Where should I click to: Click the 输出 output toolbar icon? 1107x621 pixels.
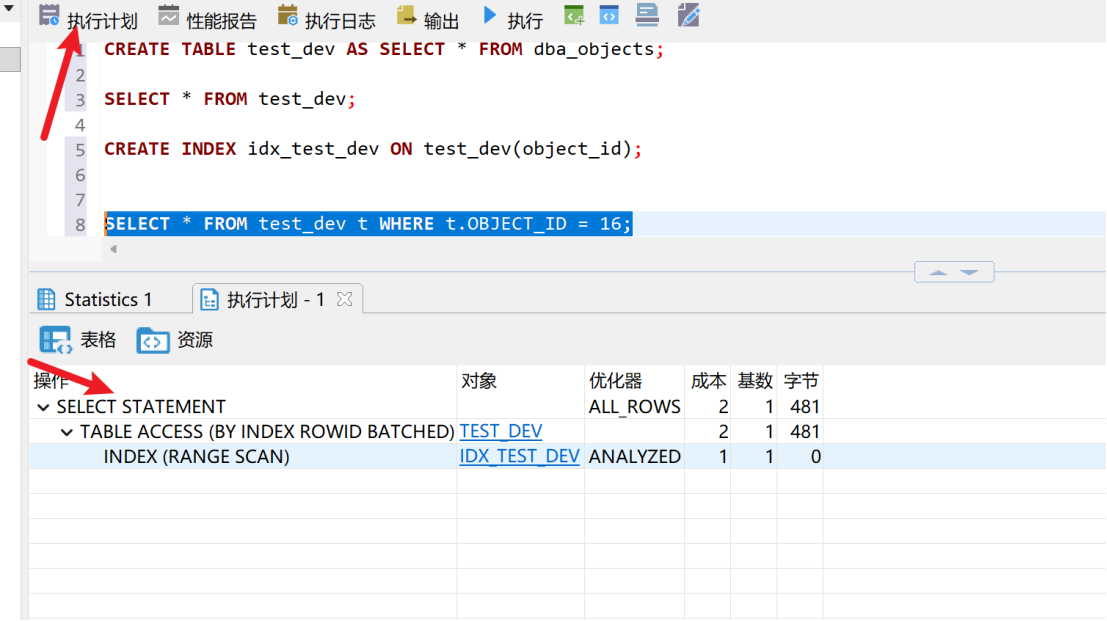(x=407, y=17)
